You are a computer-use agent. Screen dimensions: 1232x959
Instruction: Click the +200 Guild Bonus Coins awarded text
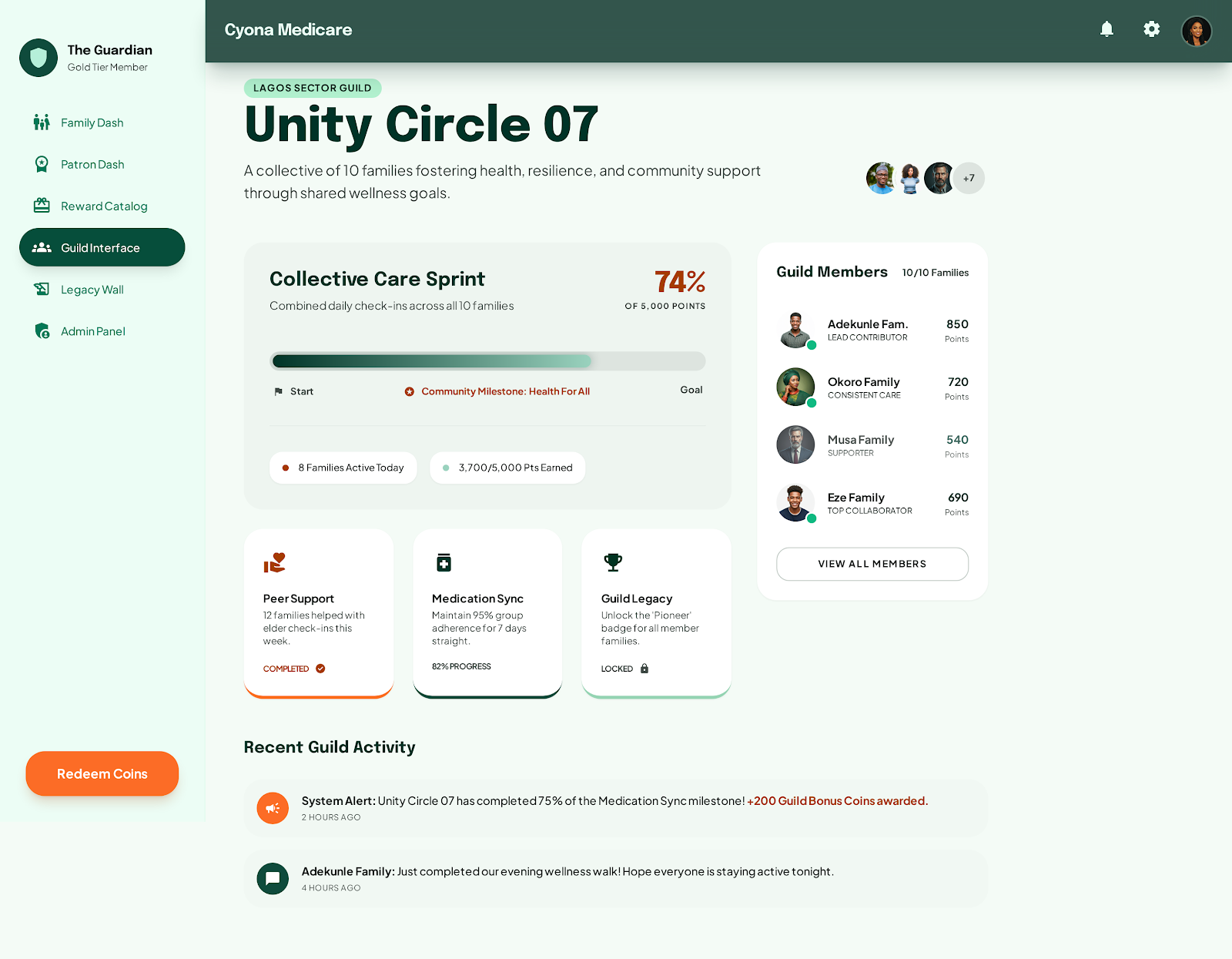click(x=838, y=801)
